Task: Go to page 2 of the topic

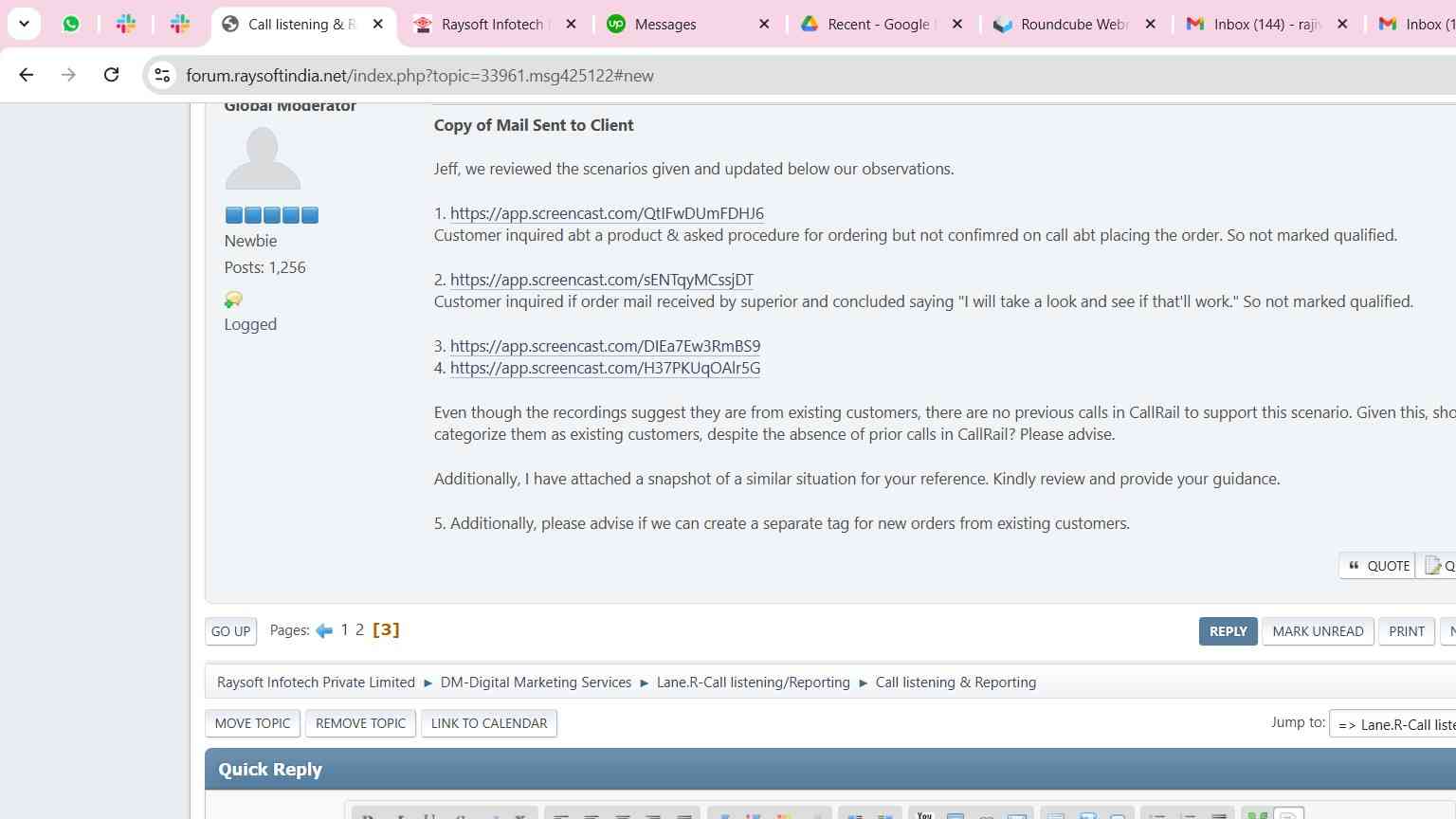Action: [359, 630]
